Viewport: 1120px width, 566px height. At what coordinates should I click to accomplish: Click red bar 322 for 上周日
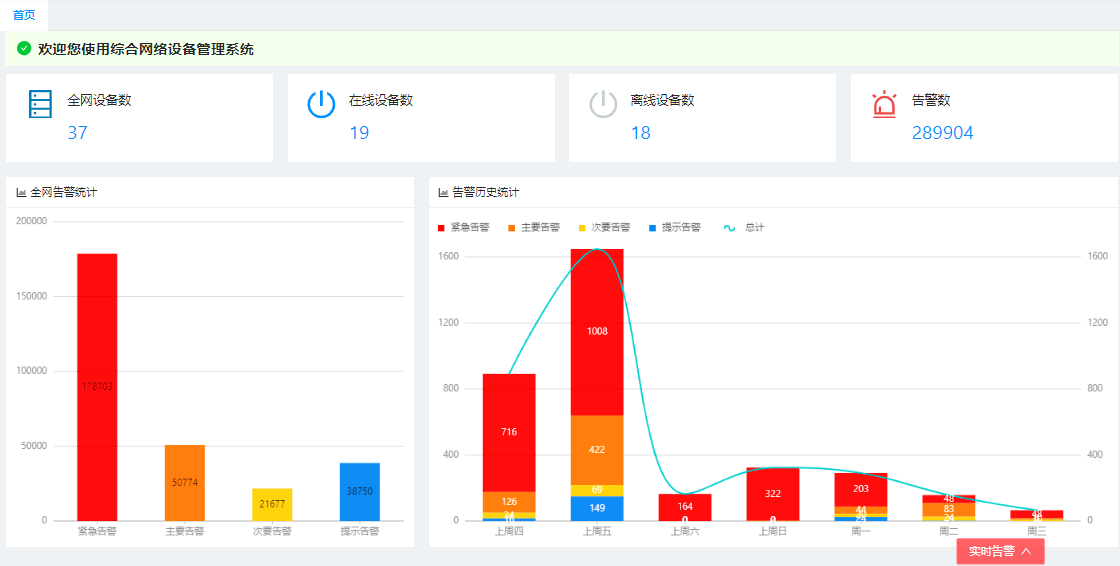[773, 494]
